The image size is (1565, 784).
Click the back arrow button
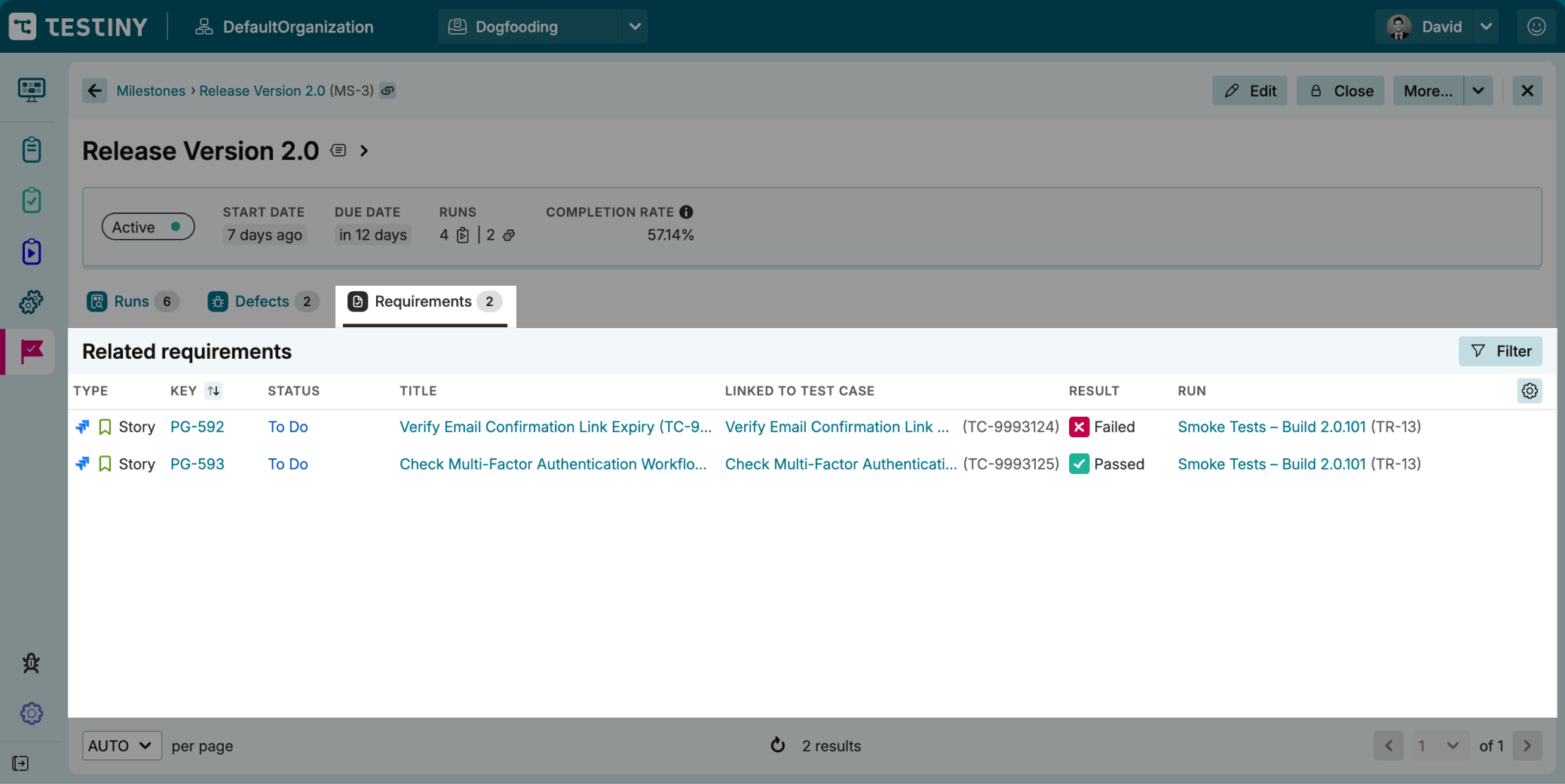[94, 90]
